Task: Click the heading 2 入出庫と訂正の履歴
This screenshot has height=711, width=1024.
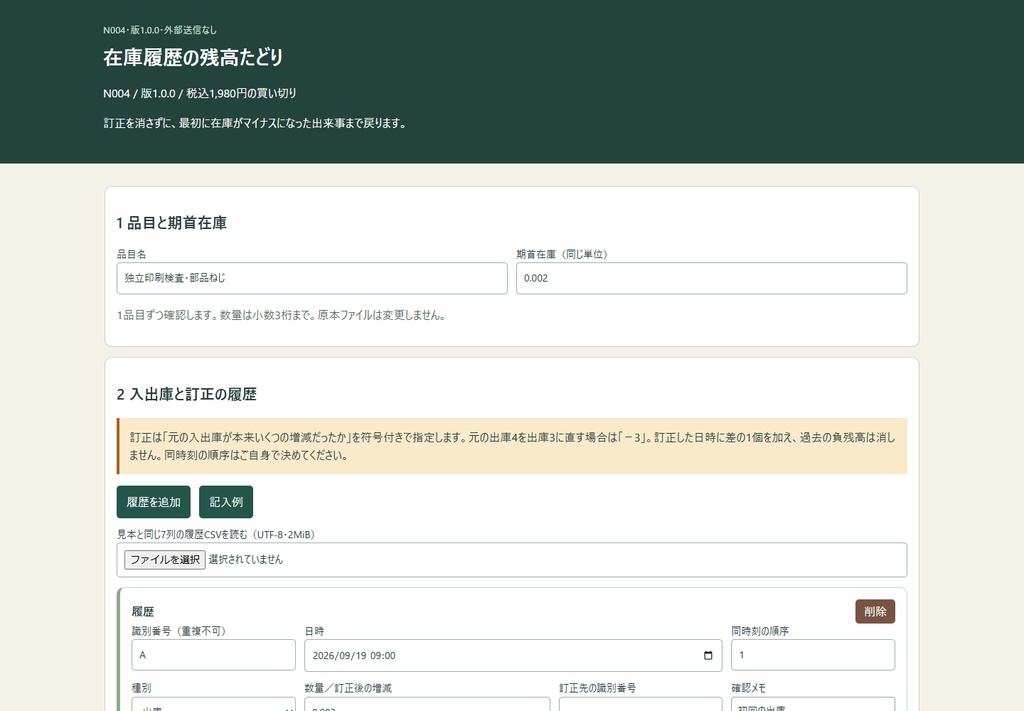Action: (187, 394)
